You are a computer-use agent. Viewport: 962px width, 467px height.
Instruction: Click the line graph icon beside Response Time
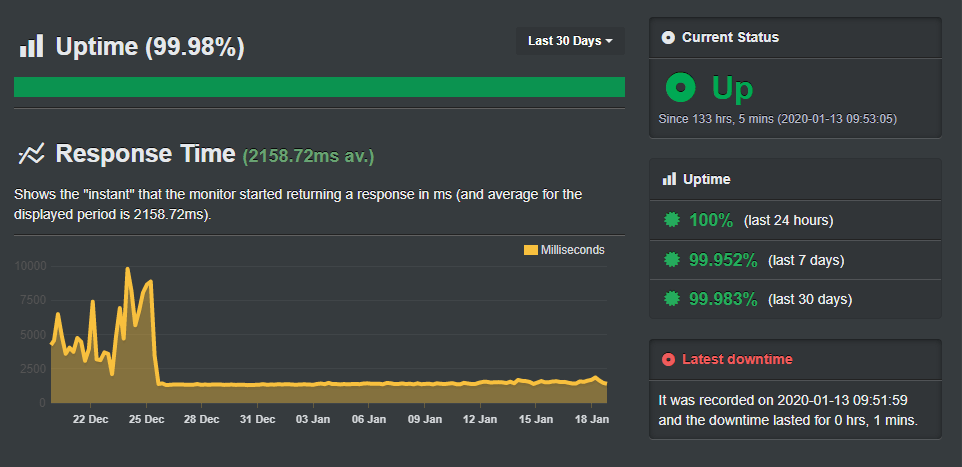point(31,154)
